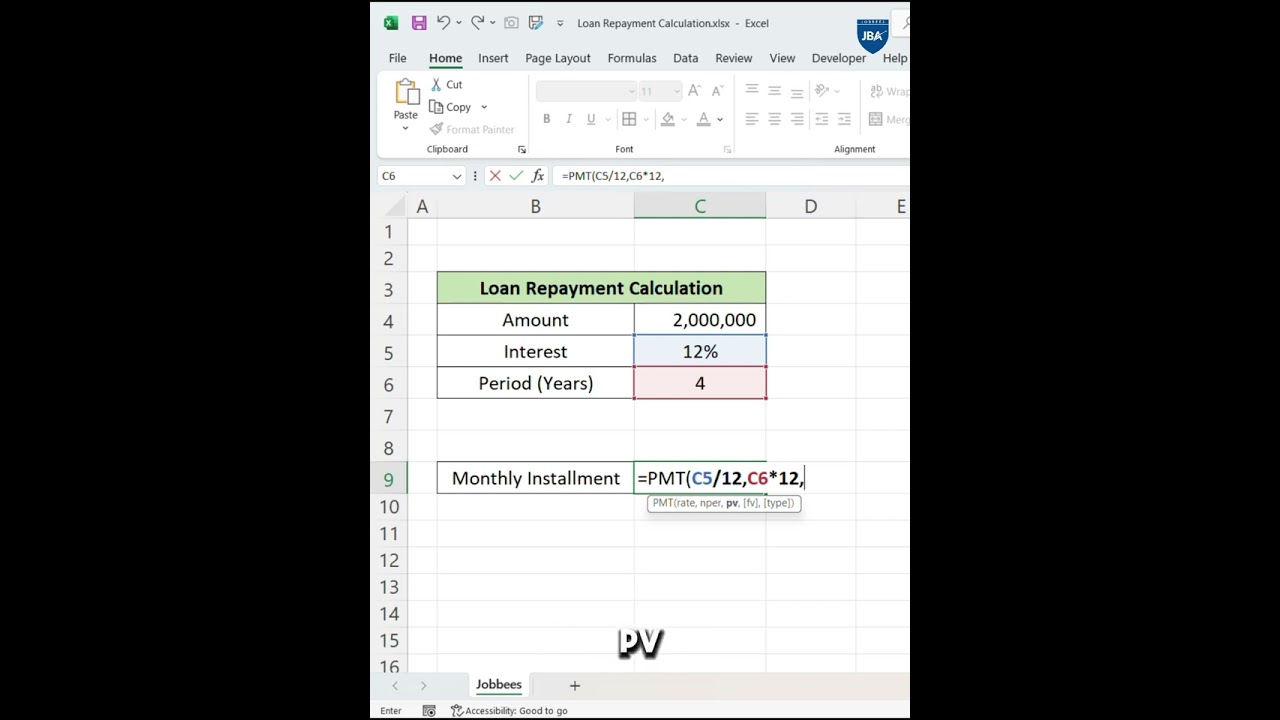Viewport: 1280px width, 720px height.
Task: Select Middle Align icon
Action: (774, 91)
